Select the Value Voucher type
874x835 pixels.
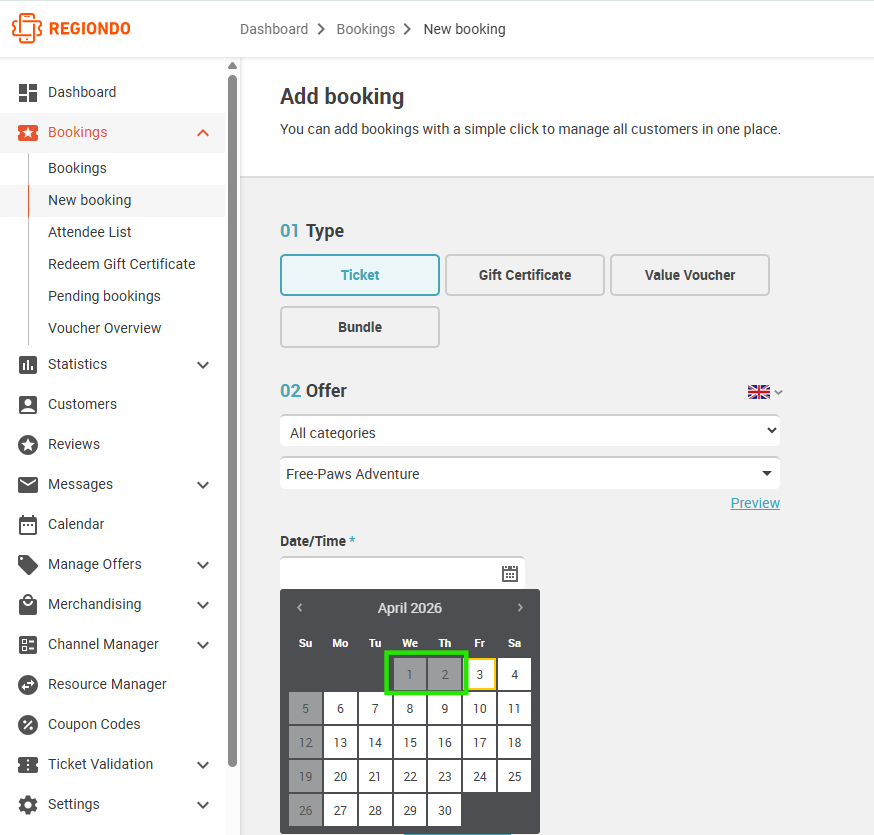pos(690,275)
